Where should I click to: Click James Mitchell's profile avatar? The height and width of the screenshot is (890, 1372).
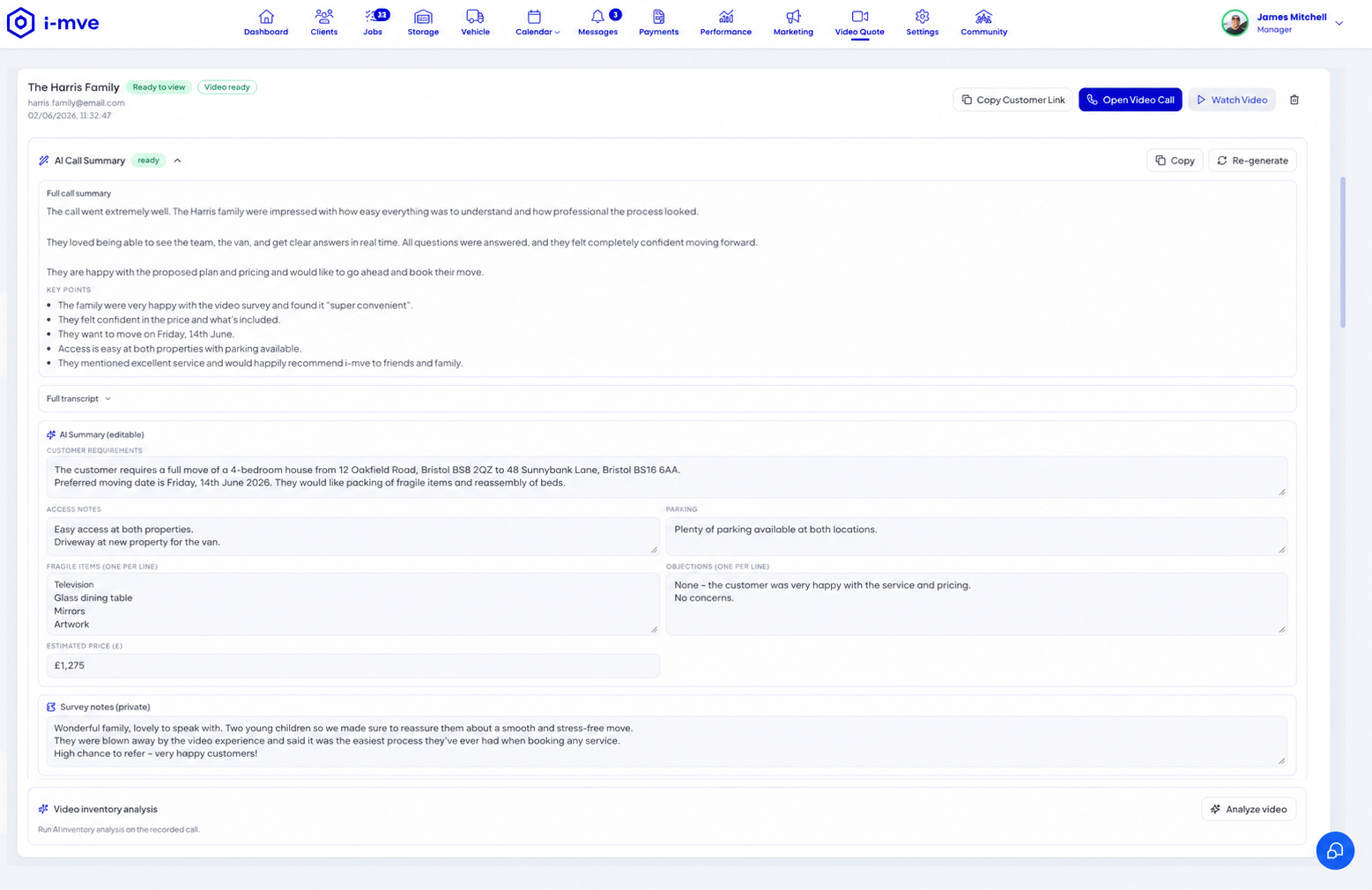[x=1235, y=23]
